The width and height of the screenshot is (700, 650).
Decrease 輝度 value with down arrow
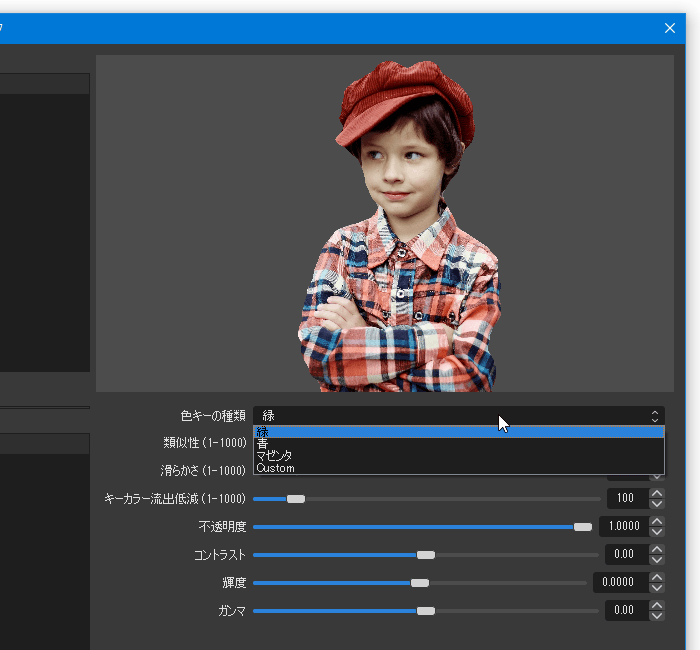click(657, 588)
